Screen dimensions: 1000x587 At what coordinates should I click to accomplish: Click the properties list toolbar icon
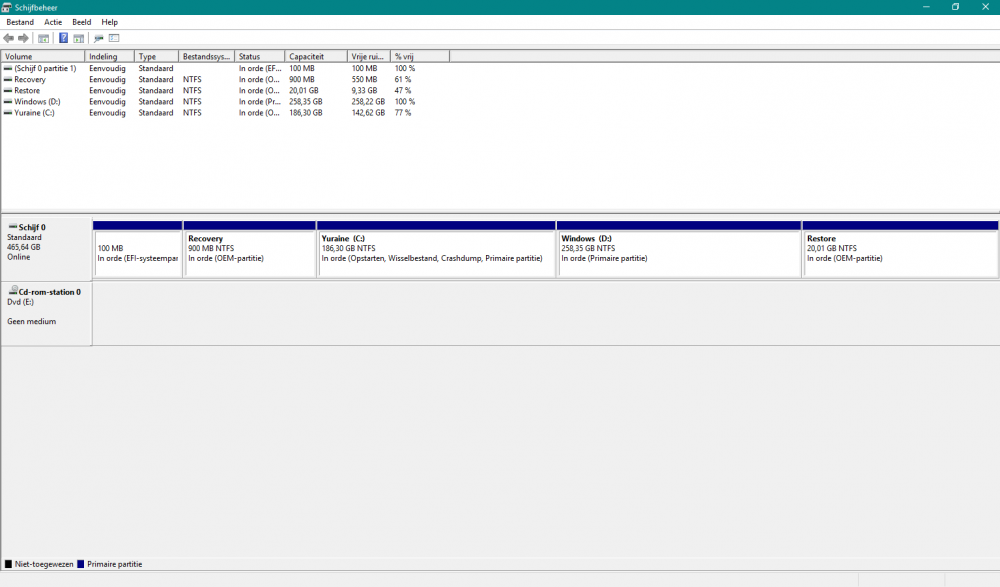114,38
